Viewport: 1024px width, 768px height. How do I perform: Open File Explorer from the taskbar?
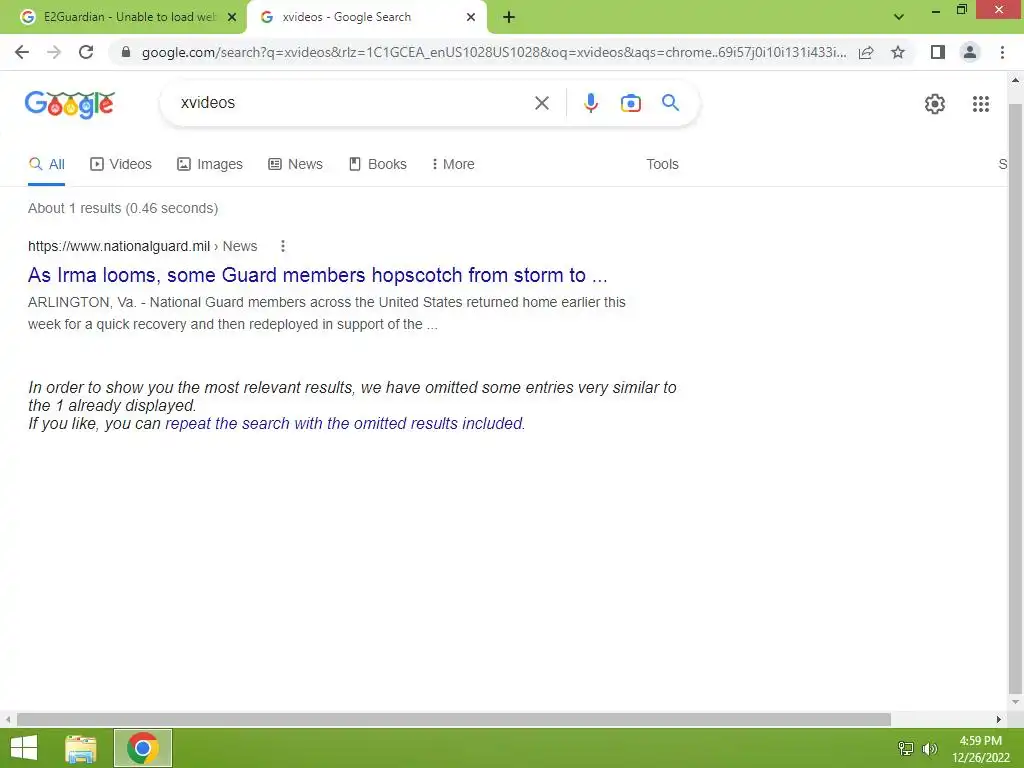[81, 748]
